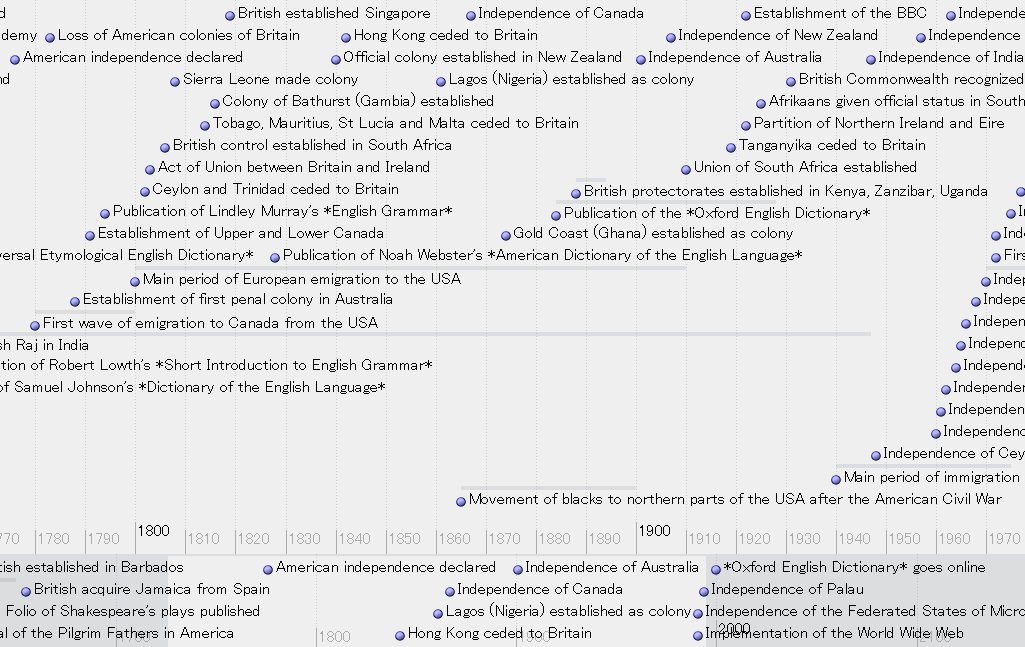Image resolution: width=1025 pixels, height=647 pixels.
Task: Click the 2000 label in the overview band
Action: [x=733, y=629]
